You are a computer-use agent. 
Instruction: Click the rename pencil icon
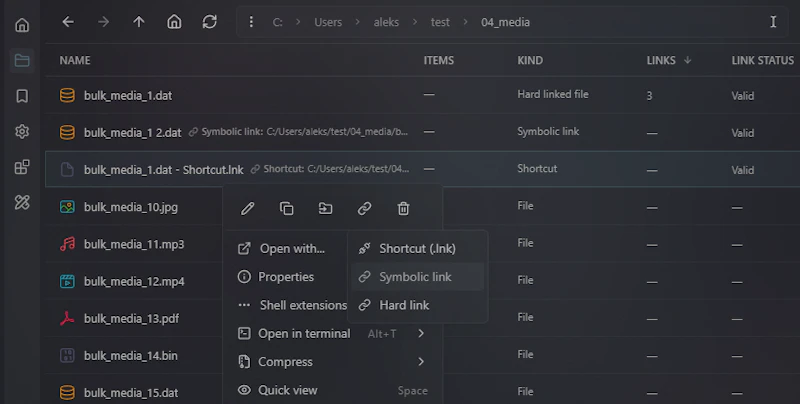(x=247, y=208)
